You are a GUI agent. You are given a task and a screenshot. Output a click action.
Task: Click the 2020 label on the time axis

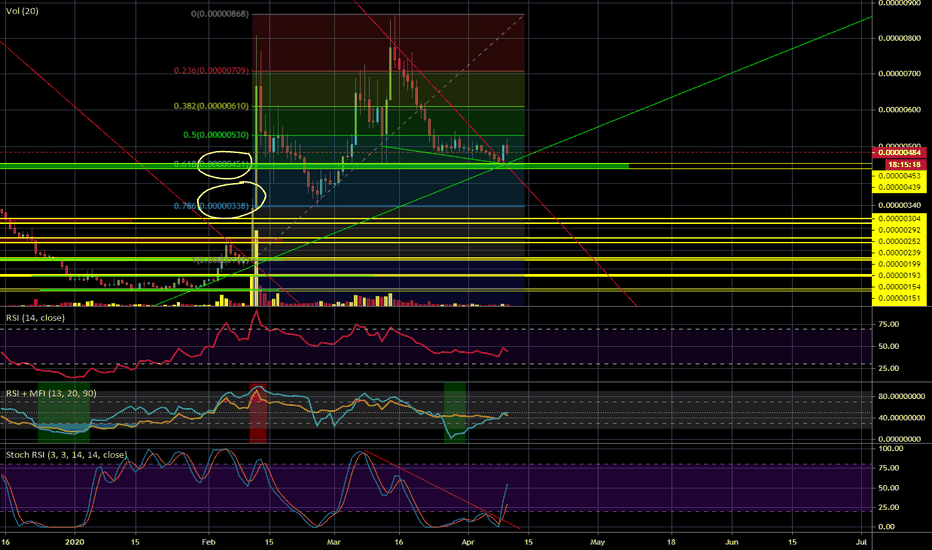tap(75, 542)
